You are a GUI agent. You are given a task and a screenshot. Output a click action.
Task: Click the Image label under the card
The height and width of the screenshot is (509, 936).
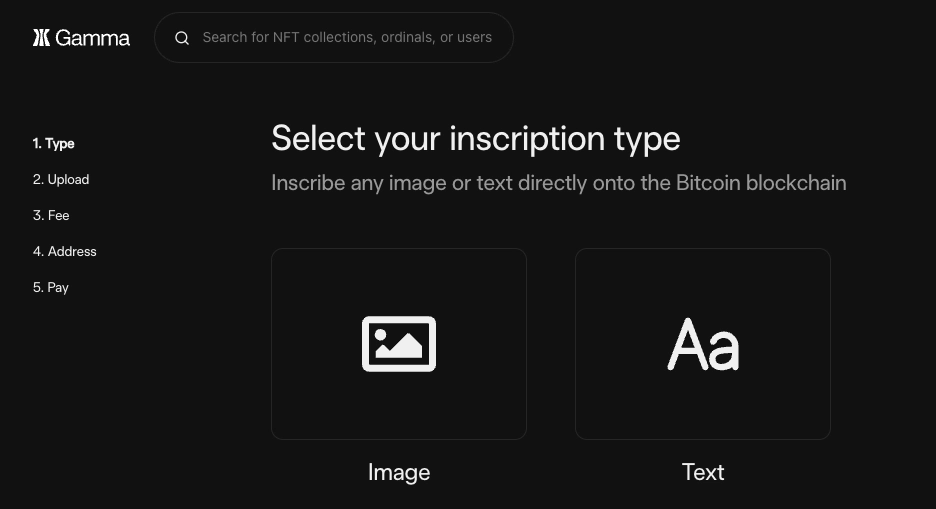tap(399, 472)
